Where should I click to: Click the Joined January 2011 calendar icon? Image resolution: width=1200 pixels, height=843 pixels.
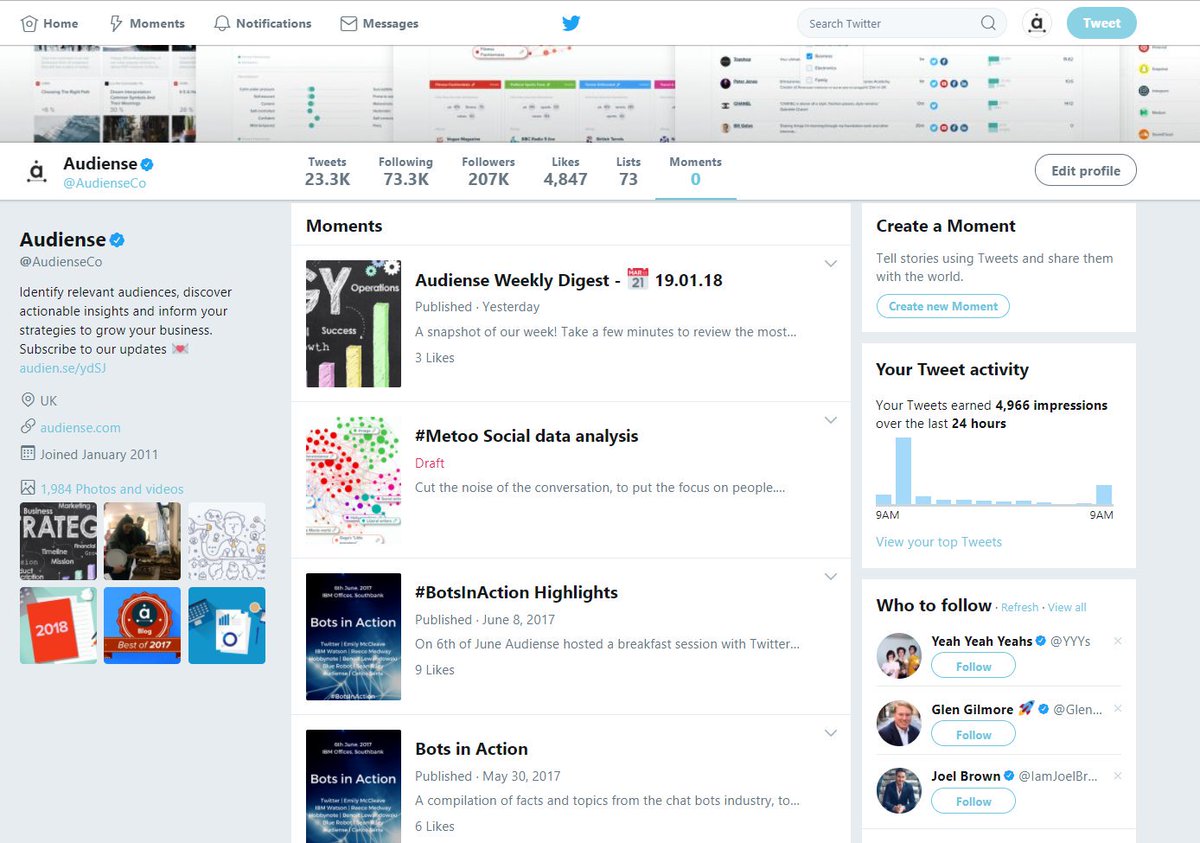tap(27, 454)
